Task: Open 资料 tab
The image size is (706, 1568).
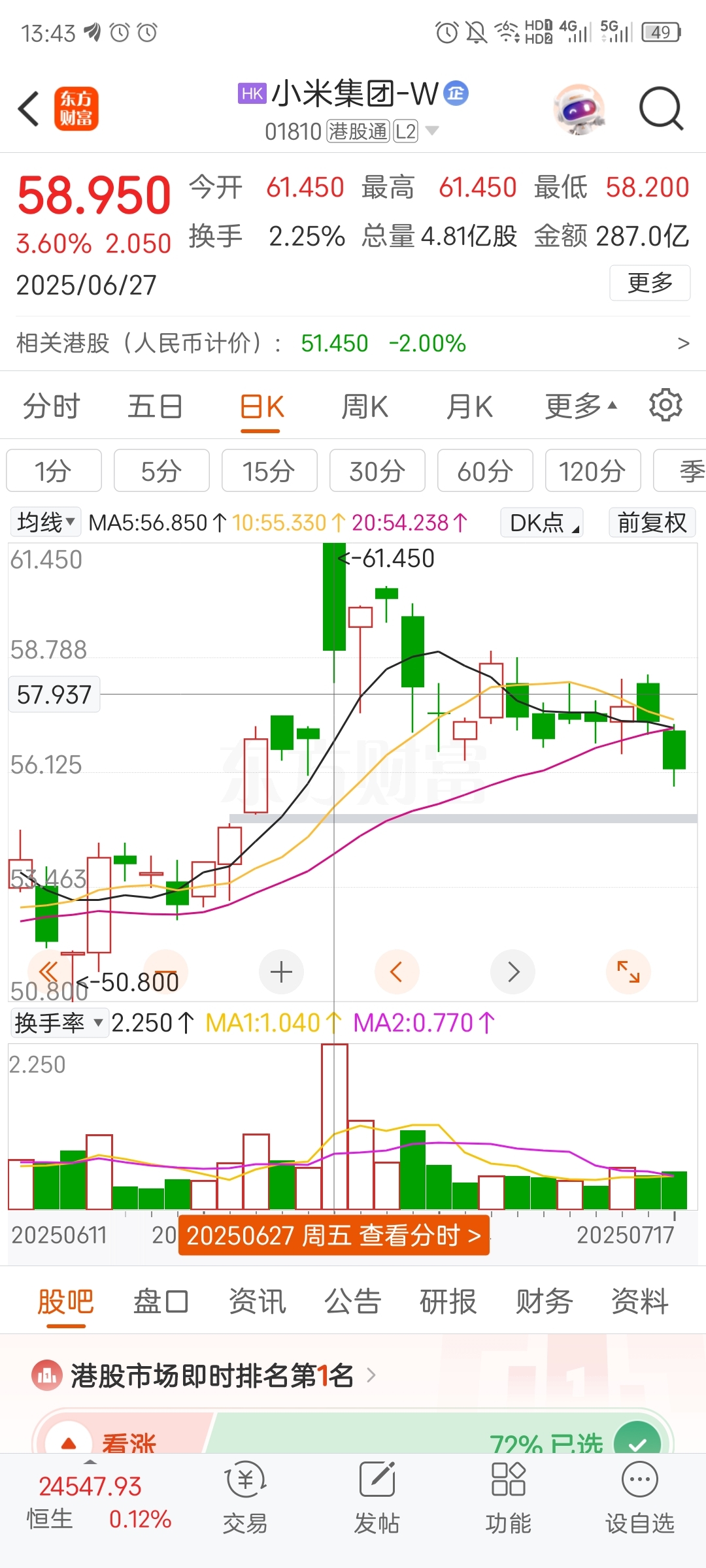Action: click(x=640, y=1301)
